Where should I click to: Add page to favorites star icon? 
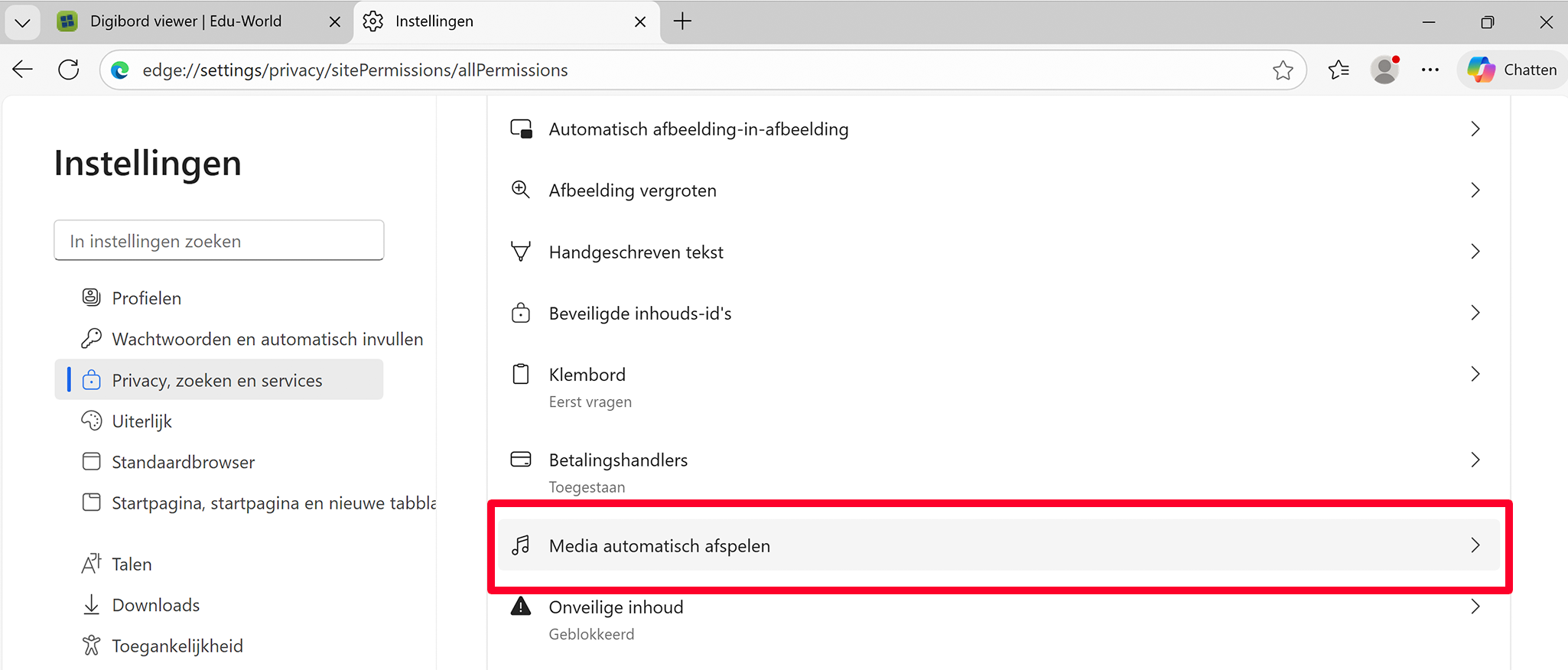pos(1283,70)
